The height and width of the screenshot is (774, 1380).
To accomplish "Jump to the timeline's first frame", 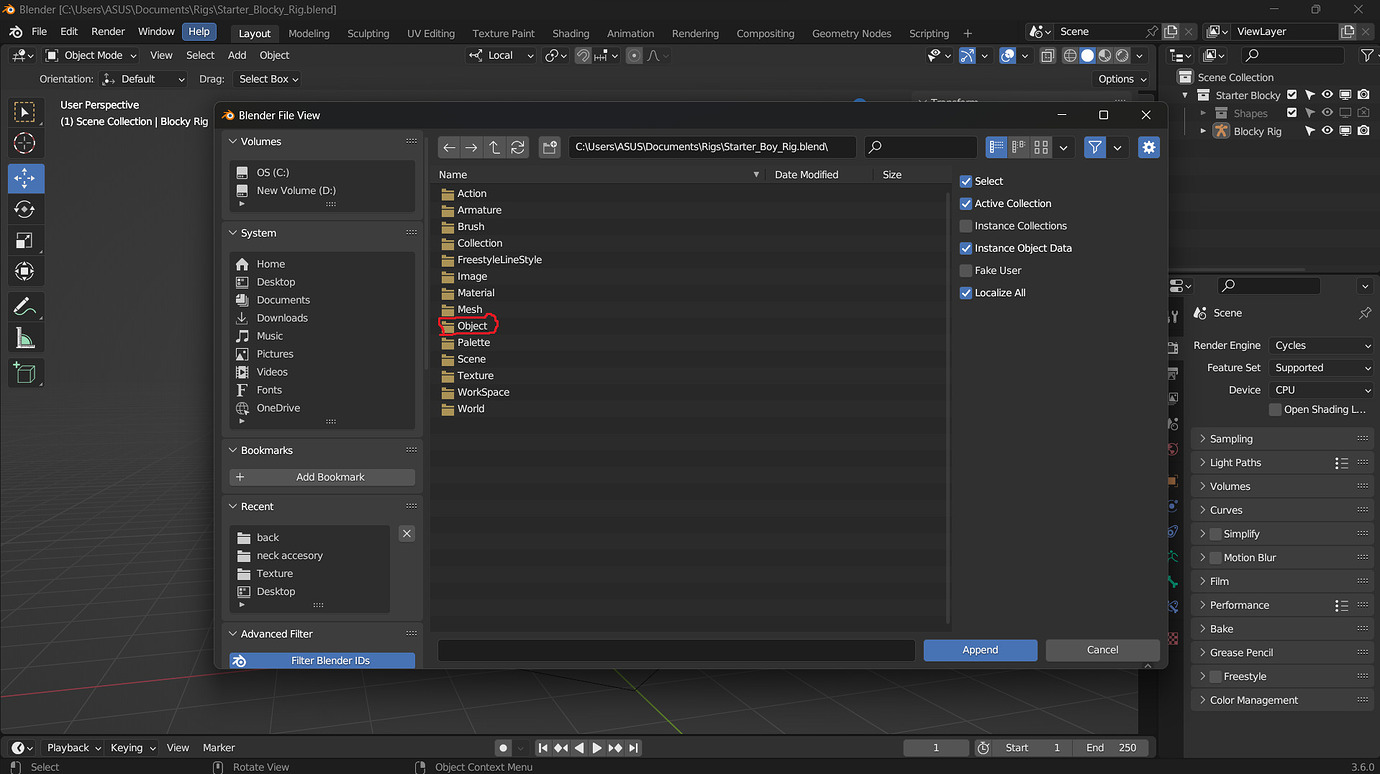I will tap(543, 748).
